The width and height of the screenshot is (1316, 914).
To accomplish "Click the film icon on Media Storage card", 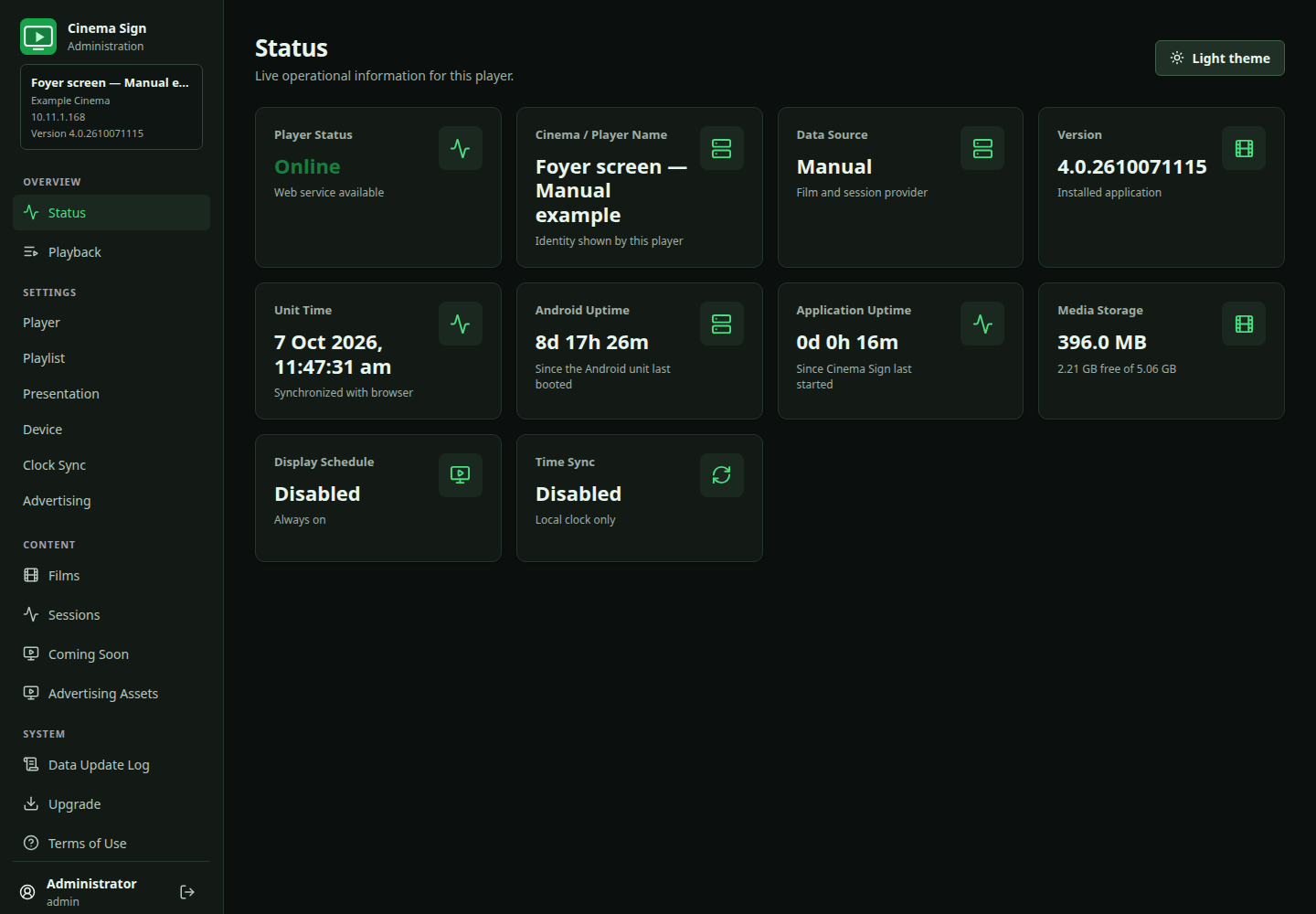I will tap(1244, 324).
